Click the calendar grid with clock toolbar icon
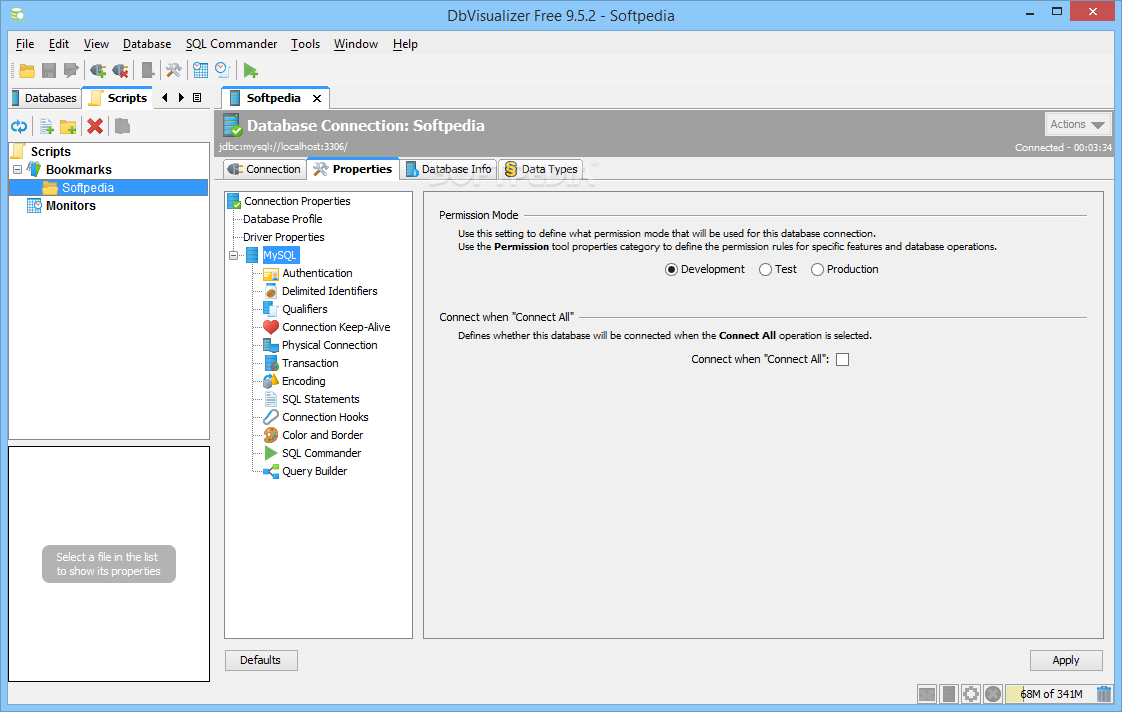Image resolution: width=1122 pixels, height=712 pixels. [201, 70]
